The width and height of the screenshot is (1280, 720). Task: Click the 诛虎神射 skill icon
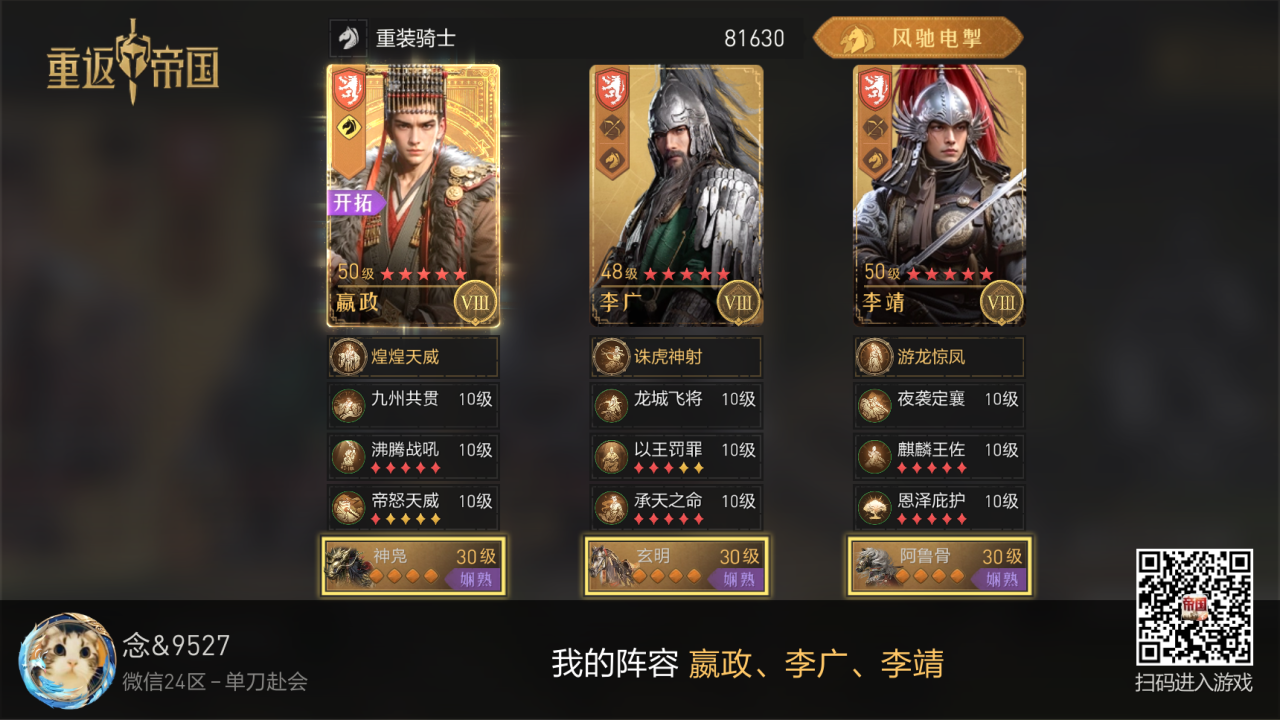tap(611, 356)
